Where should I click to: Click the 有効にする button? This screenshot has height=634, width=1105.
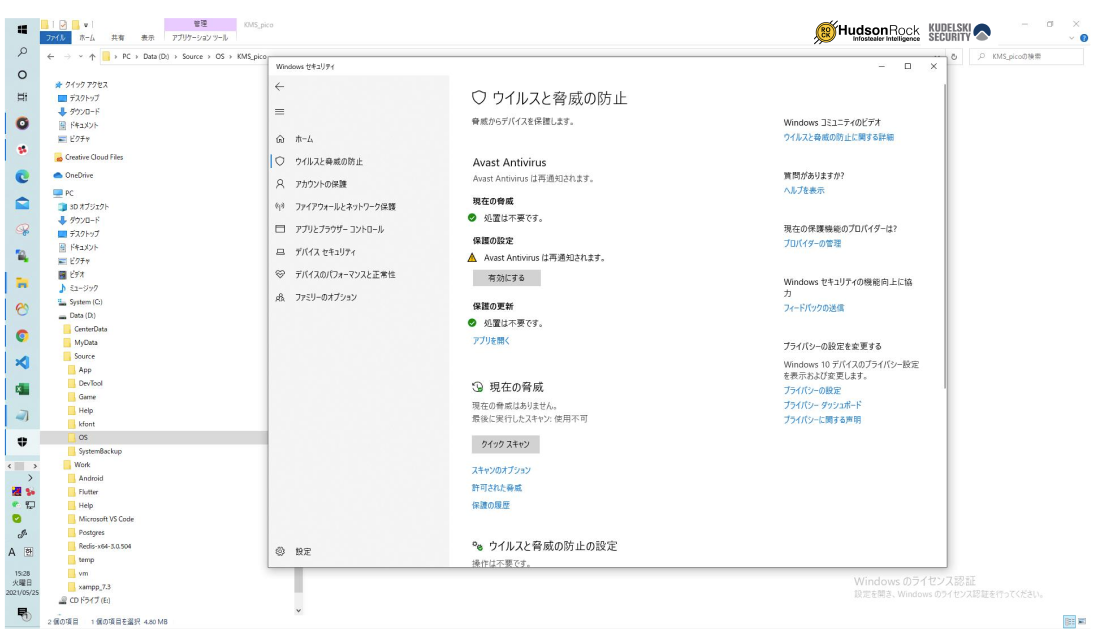coord(507,278)
